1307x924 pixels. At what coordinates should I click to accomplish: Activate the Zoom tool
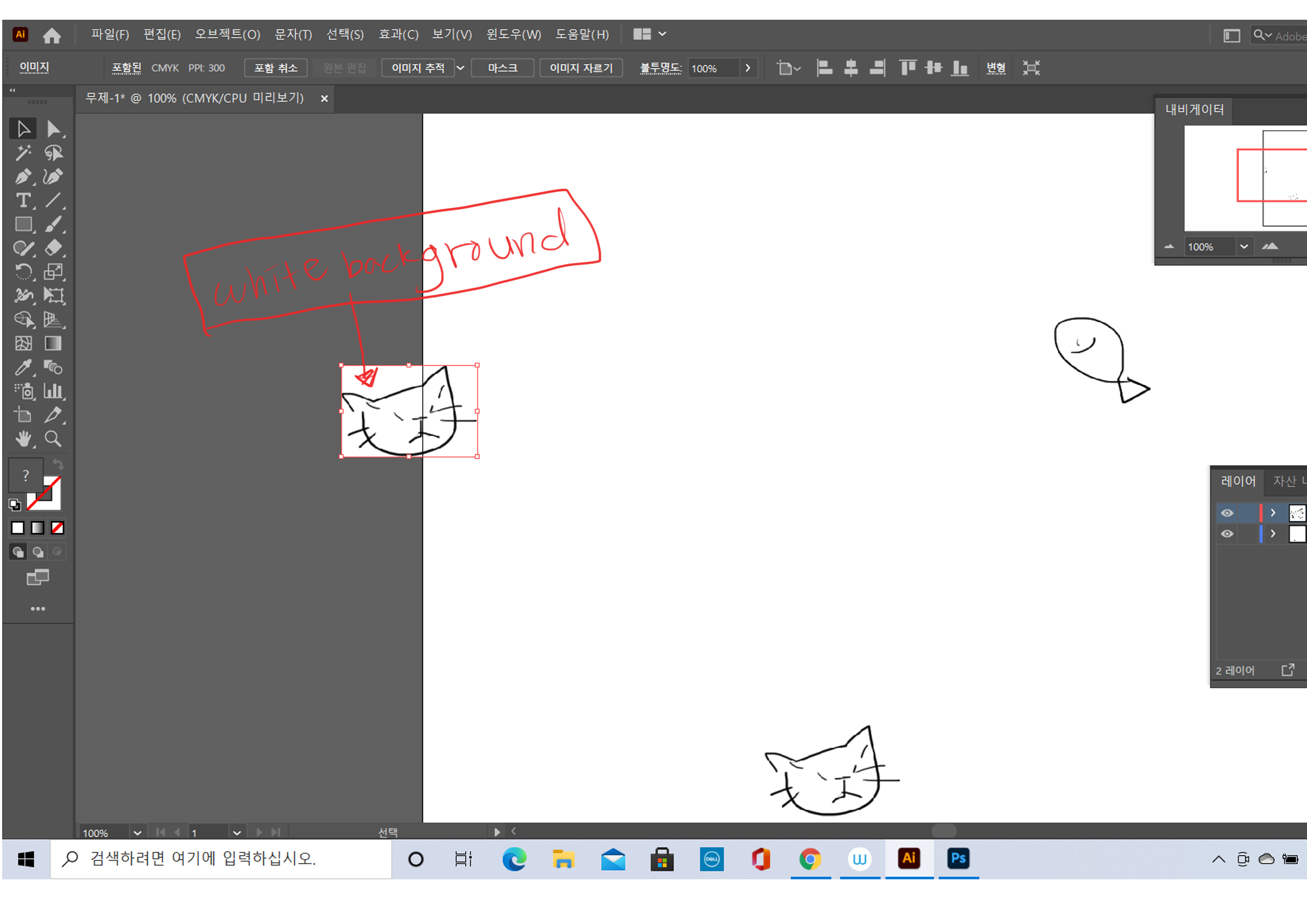tap(53, 439)
